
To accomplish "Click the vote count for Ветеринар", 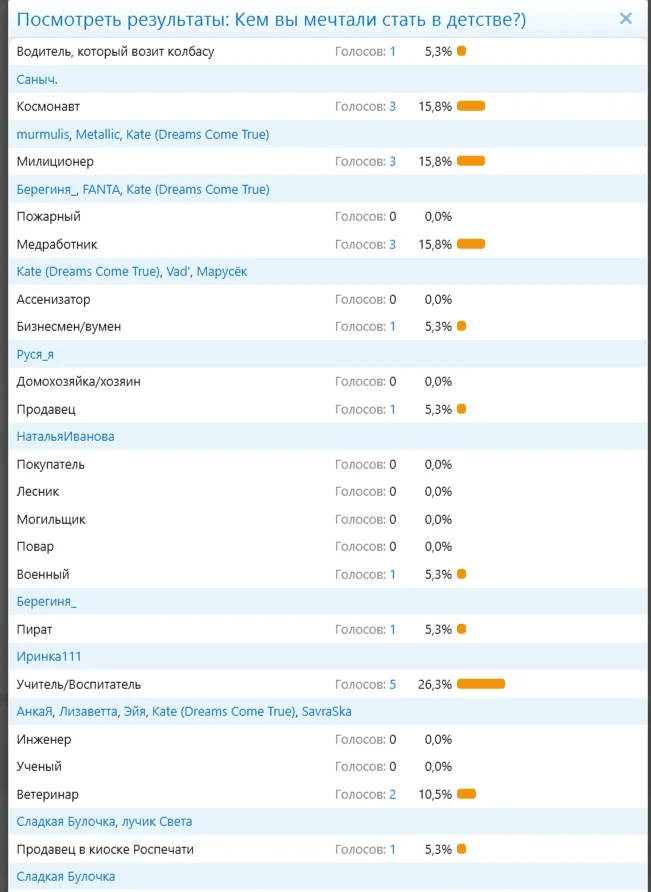I will point(392,795).
